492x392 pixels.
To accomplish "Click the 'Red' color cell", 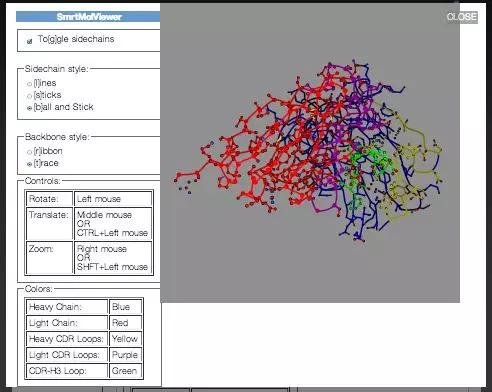I will [x=126, y=323].
